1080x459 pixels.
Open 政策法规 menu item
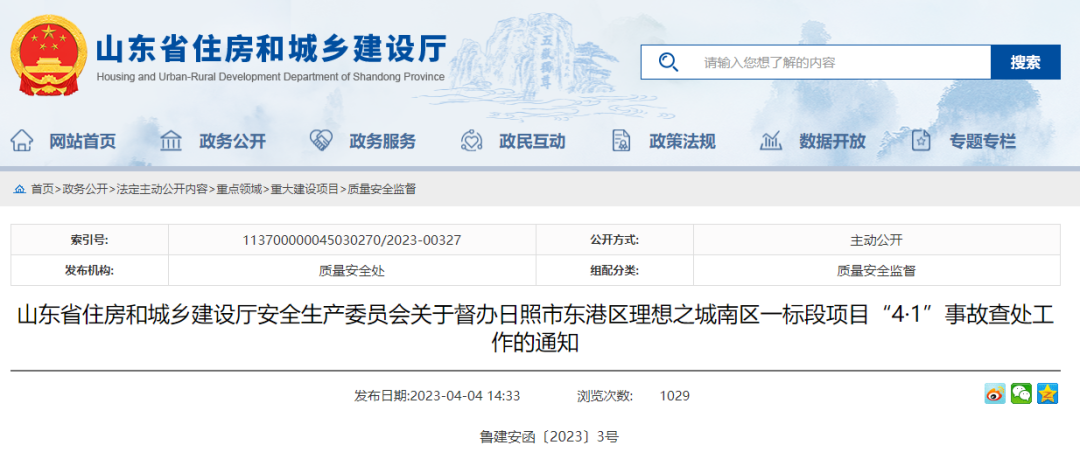(683, 141)
